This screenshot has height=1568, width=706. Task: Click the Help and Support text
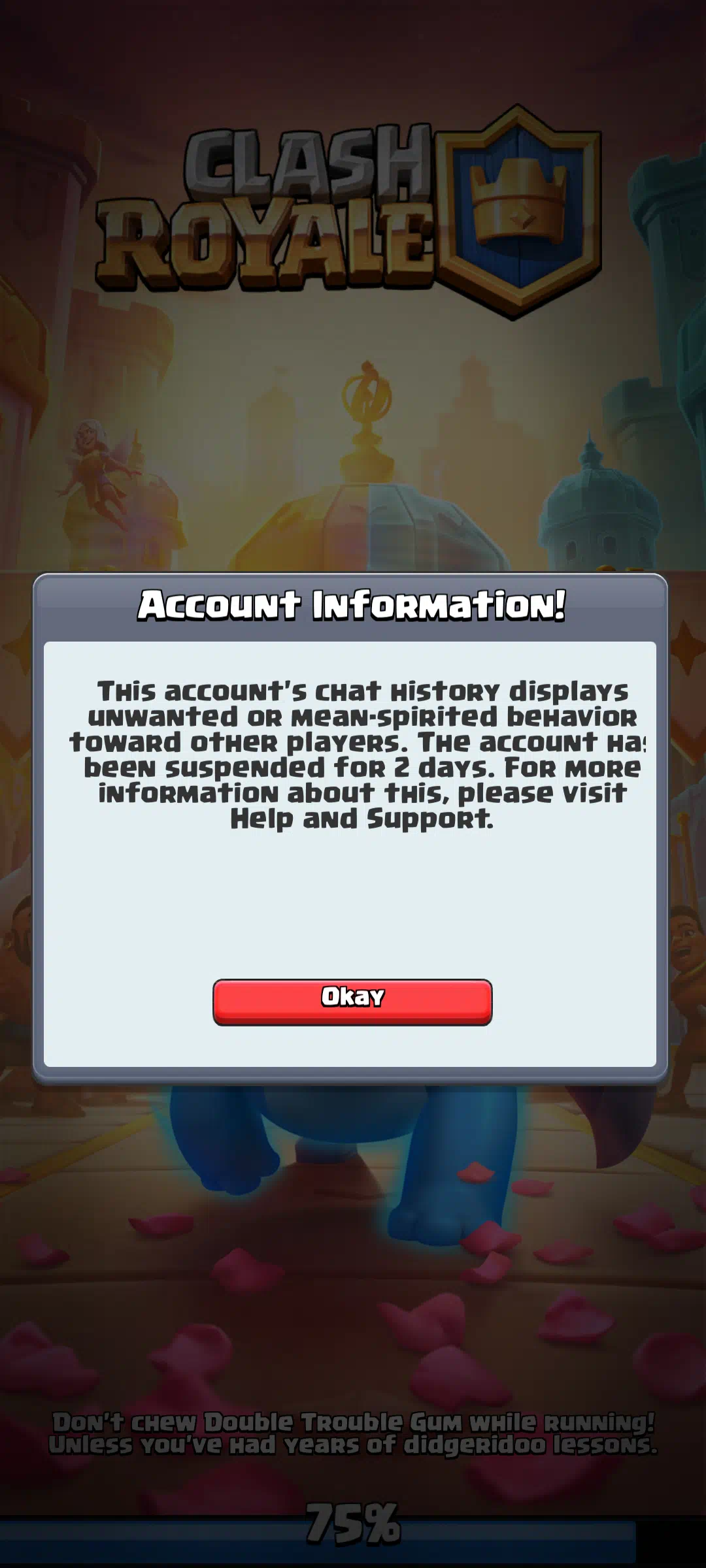click(x=361, y=819)
